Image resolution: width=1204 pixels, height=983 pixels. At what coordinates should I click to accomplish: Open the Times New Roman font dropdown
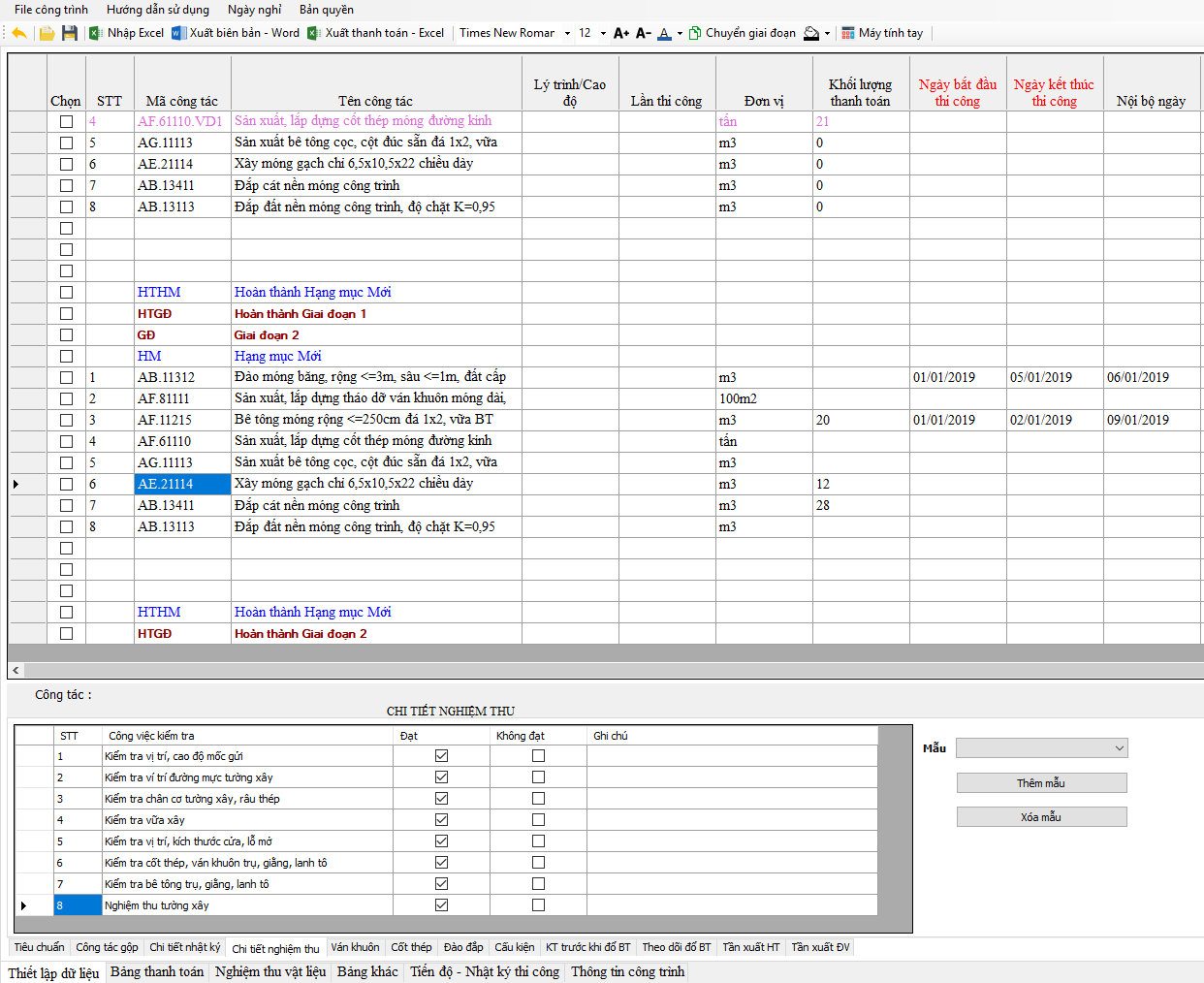pyautogui.click(x=567, y=33)
